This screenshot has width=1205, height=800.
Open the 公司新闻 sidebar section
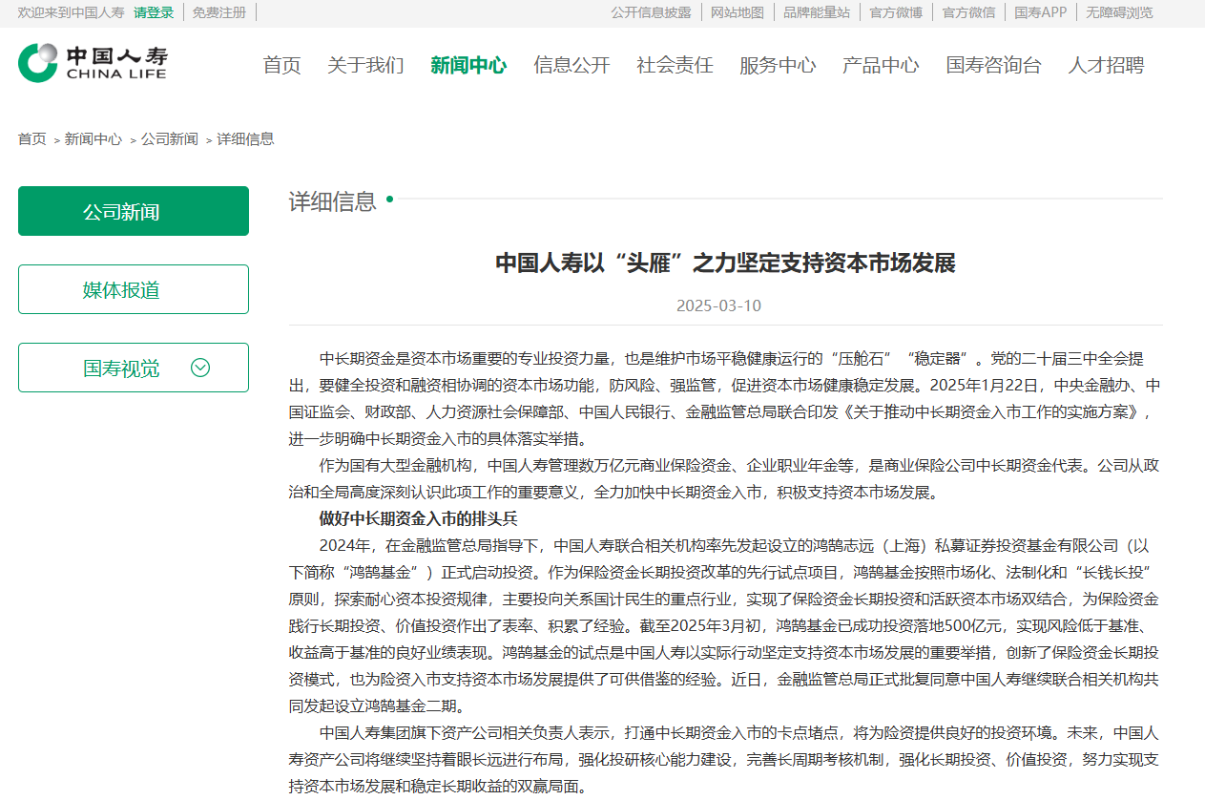click(133, 212)
